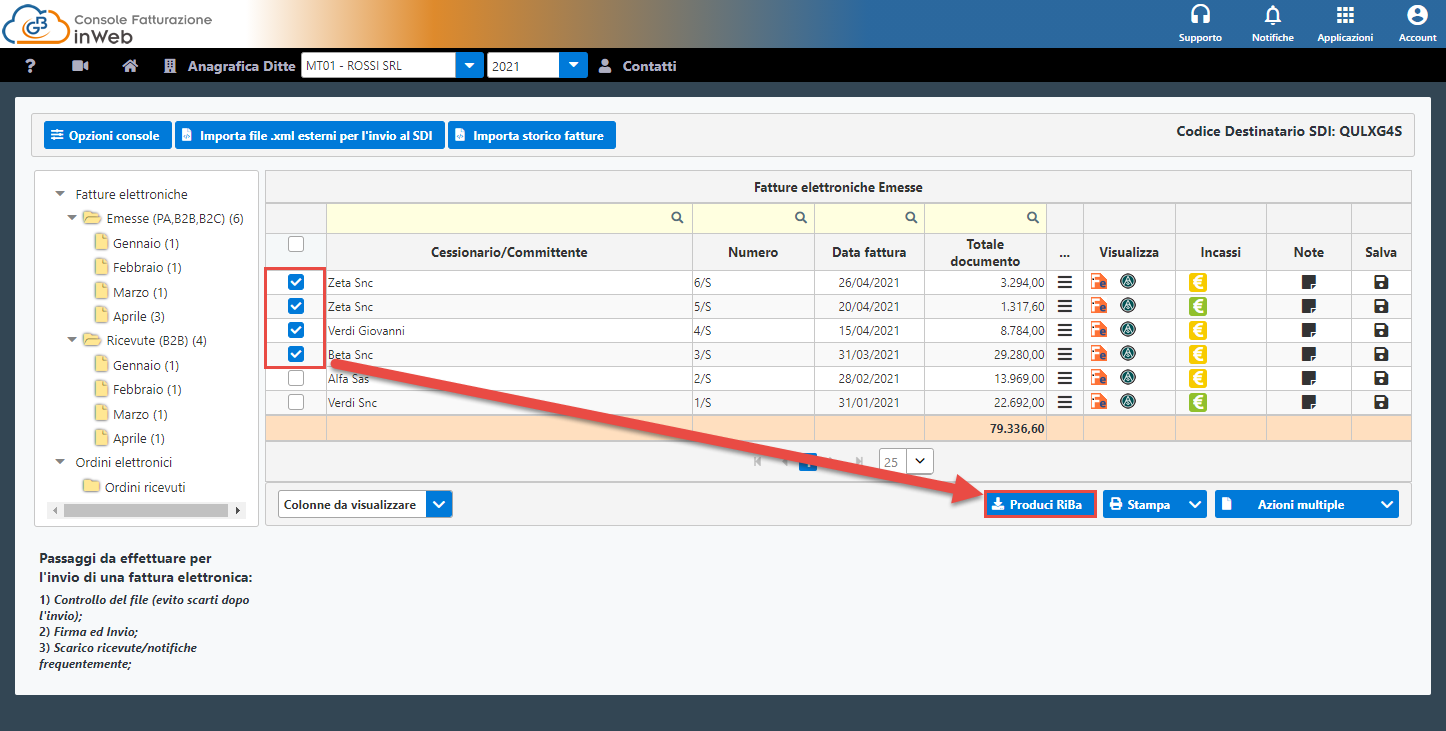The width and height of the screenshot is (1446, 731).
Task: Open the green euro Incassi icon for 1/S
Action: point(1198,402)
